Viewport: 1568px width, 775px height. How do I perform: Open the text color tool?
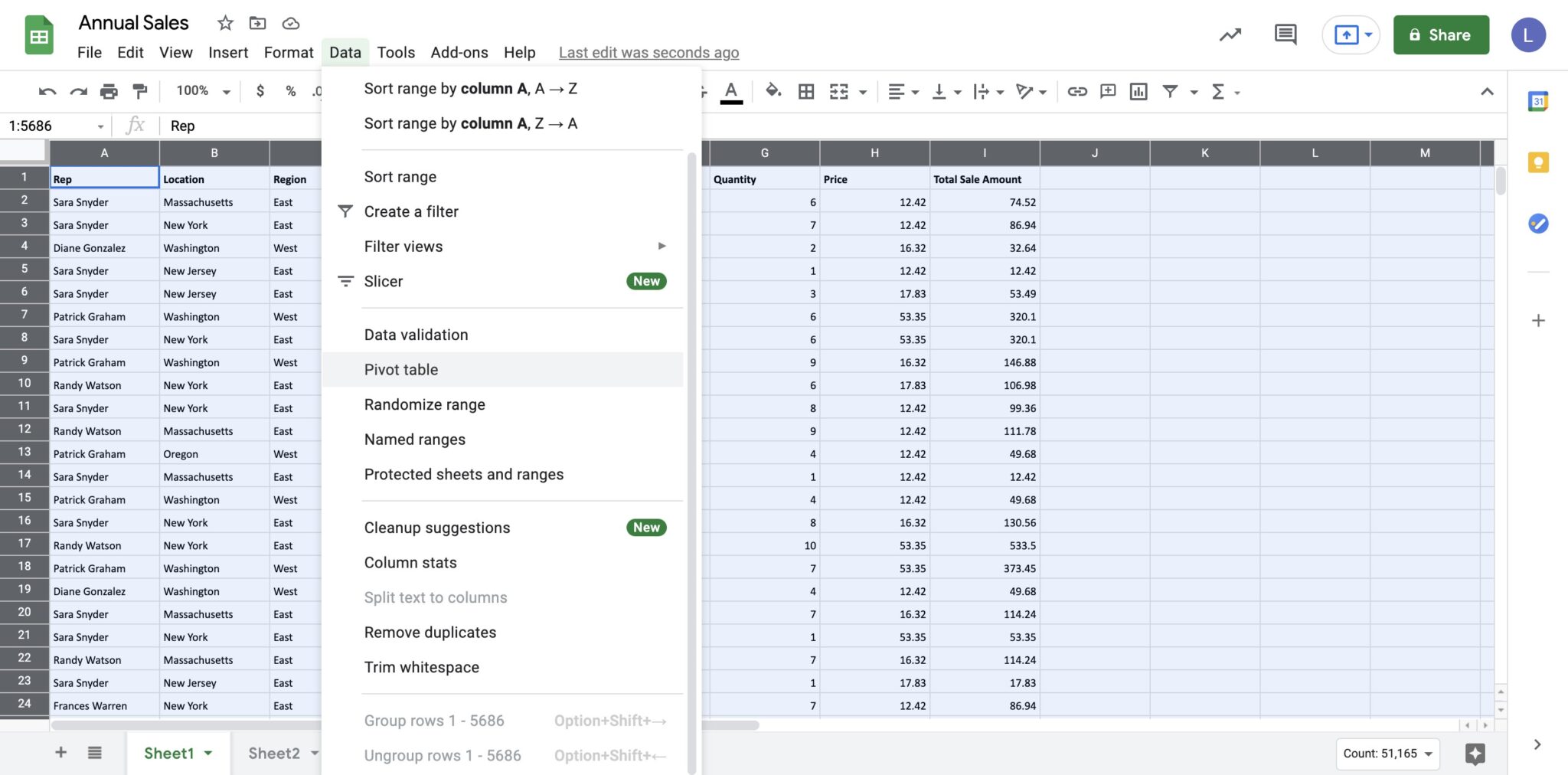pyautogui.click(x=731, y=92)
